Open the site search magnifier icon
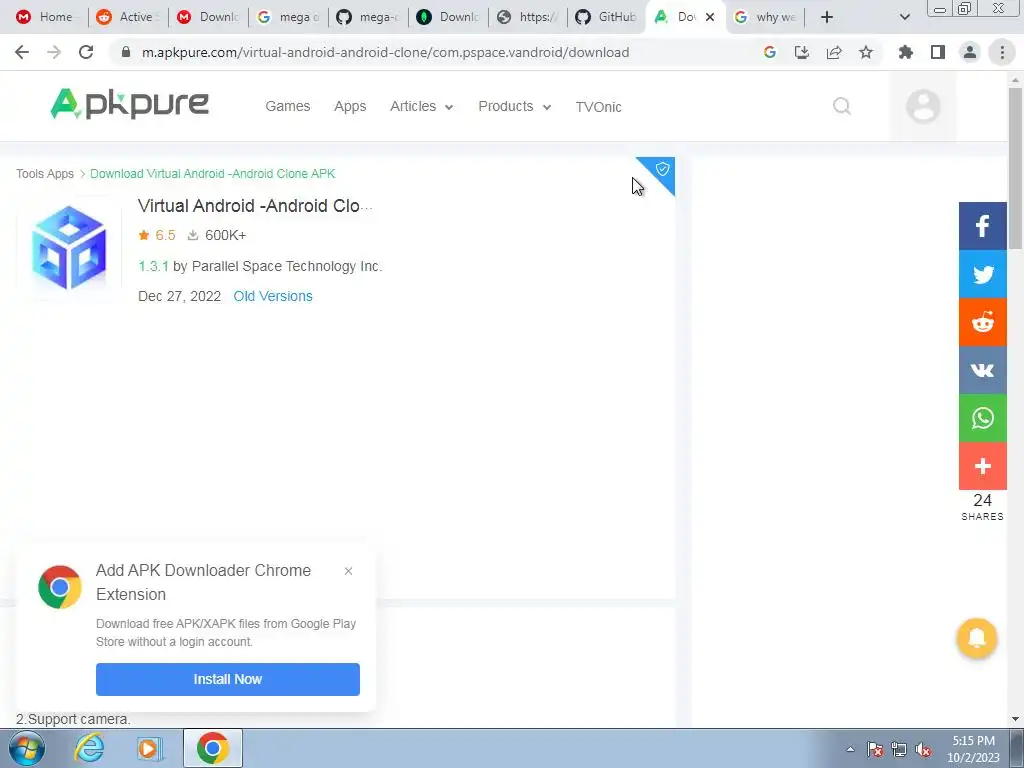This screenshot has width=1024, height=768. click(842, 106)
